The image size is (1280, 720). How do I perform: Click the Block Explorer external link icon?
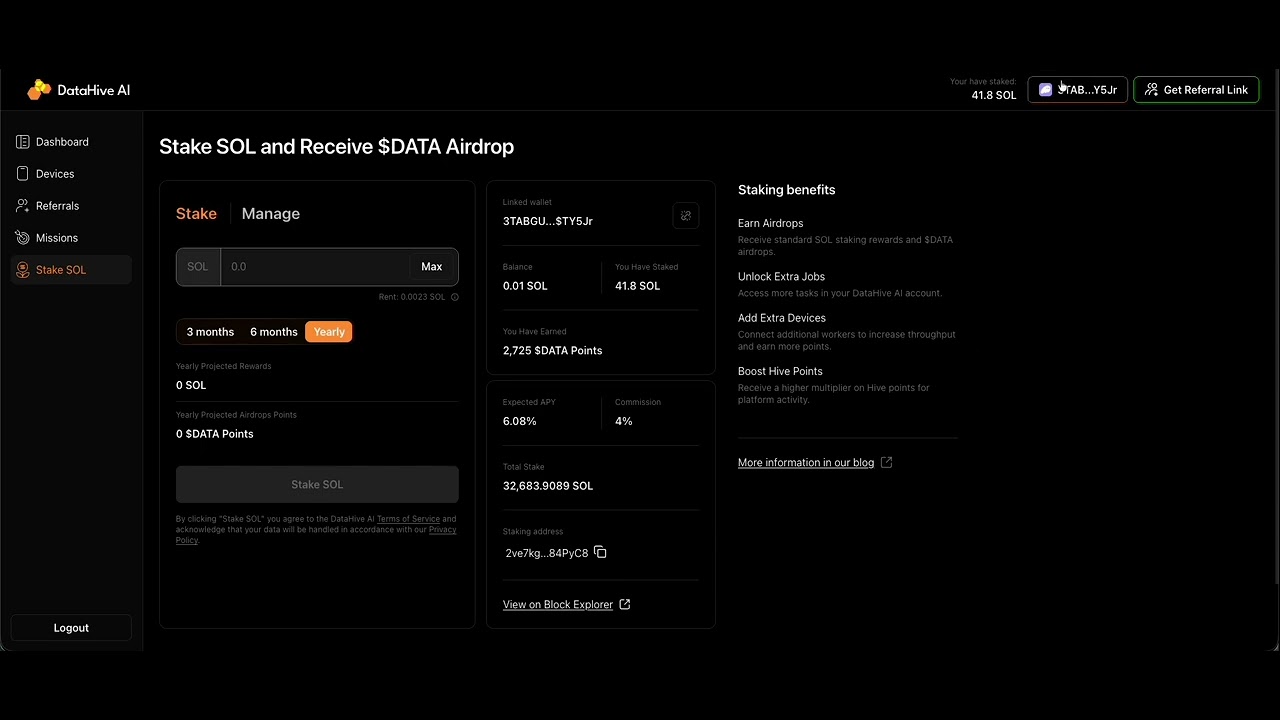pos(625,604)
